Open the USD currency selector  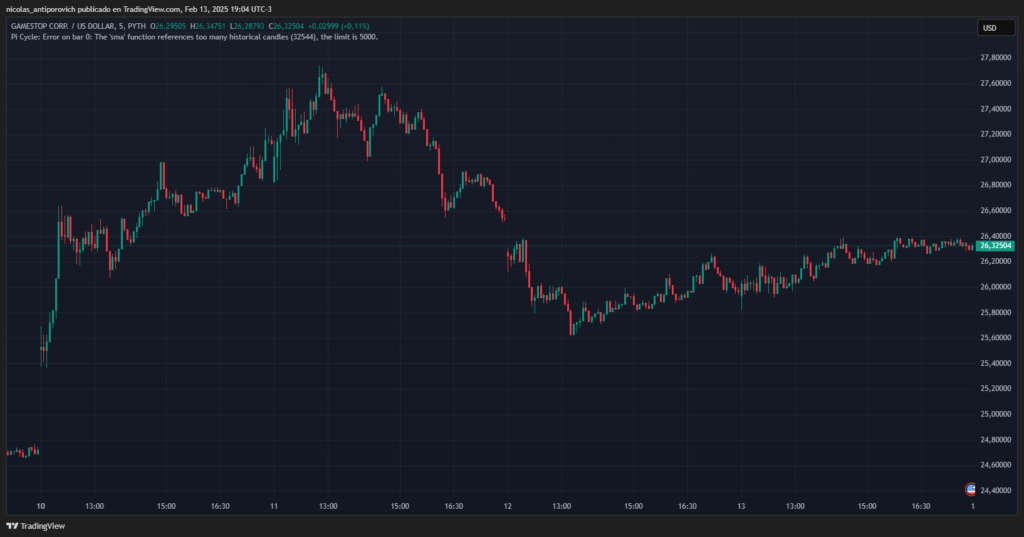click(x=995, y=28)
